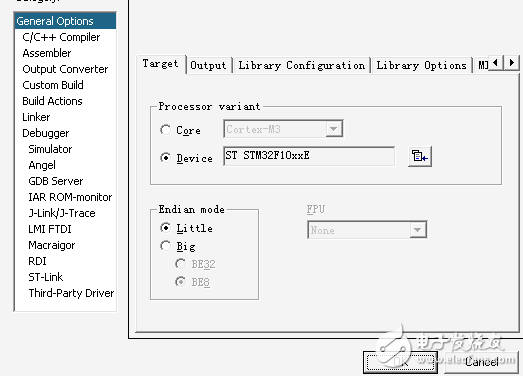
Task: Select the BE32 radio option
Action: pyautogui.click(x=180, y=264)
